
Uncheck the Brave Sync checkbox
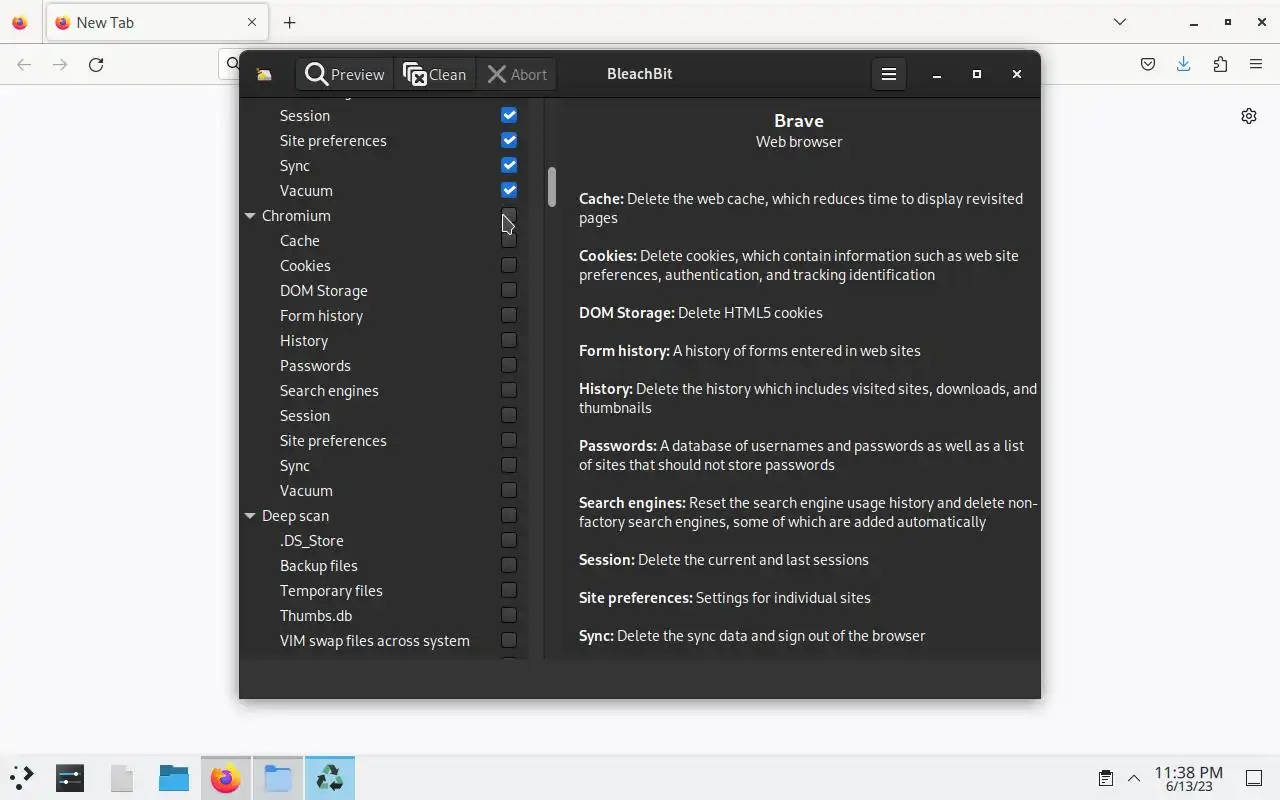coord(509,165)
